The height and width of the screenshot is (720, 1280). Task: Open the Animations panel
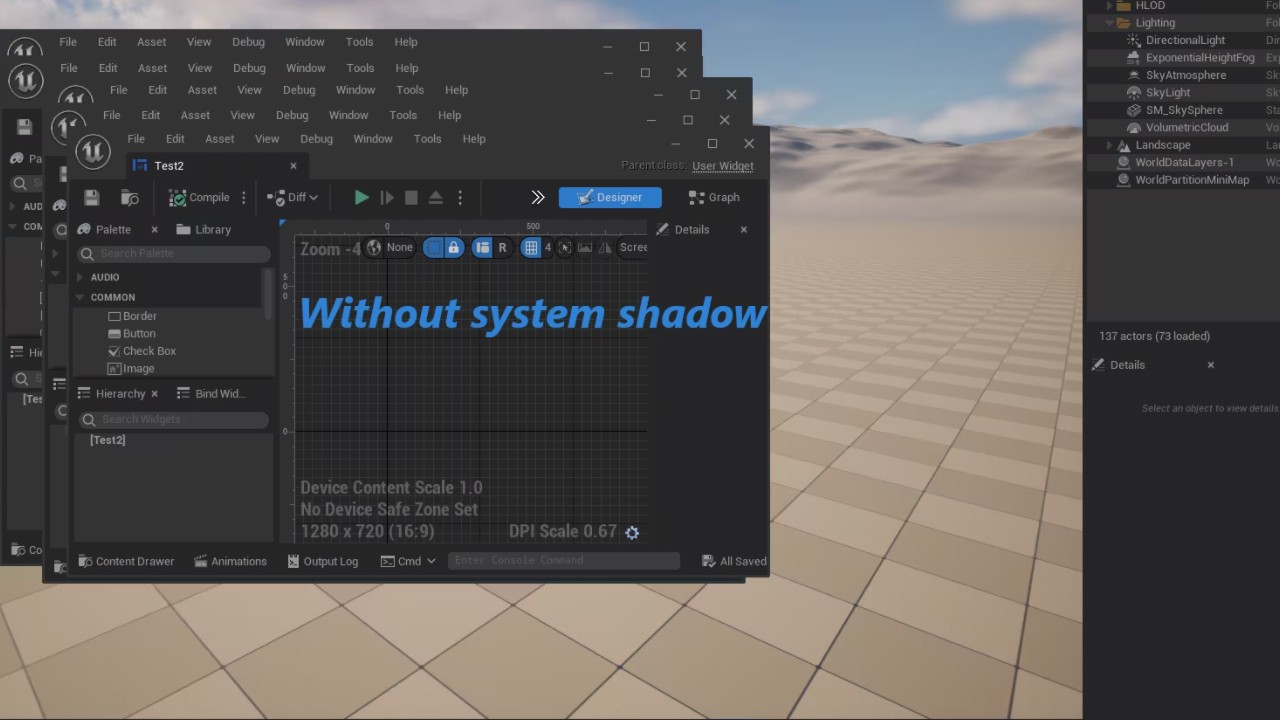pyautogui.click(x=231, y=561)
